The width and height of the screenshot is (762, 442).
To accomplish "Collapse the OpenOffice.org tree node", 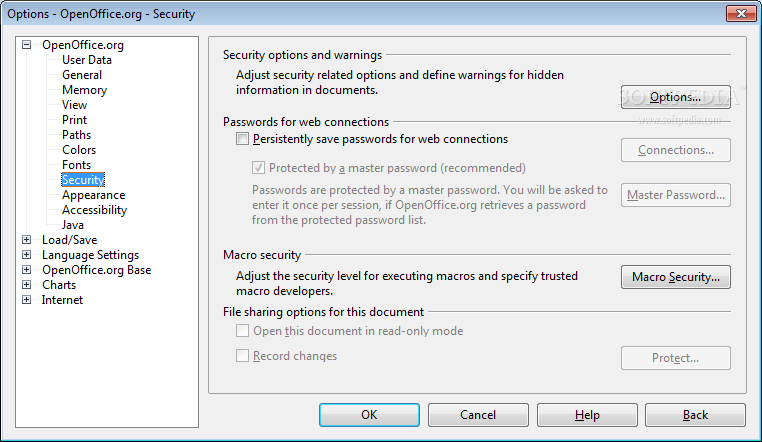I will (x=27, y=45).
